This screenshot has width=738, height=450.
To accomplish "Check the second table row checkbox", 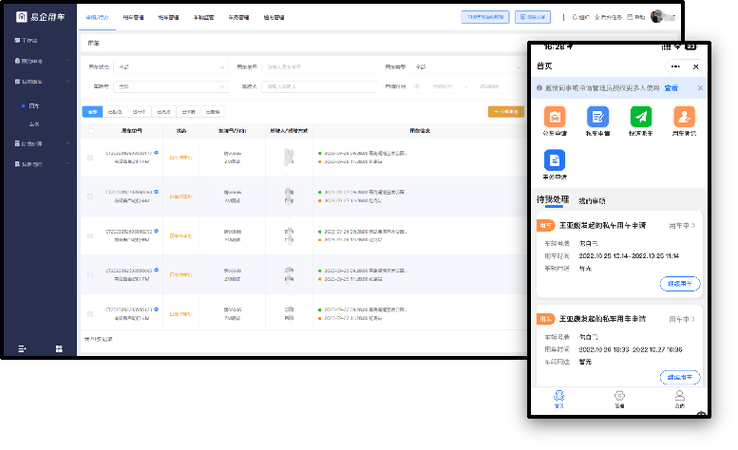I will (90, 197).
